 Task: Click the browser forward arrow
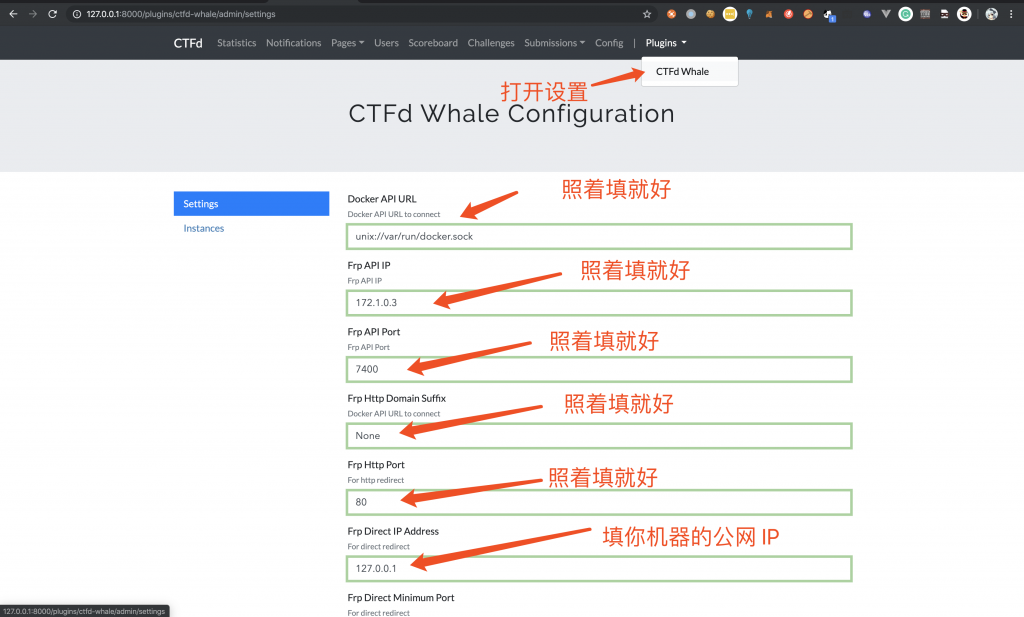33,14
